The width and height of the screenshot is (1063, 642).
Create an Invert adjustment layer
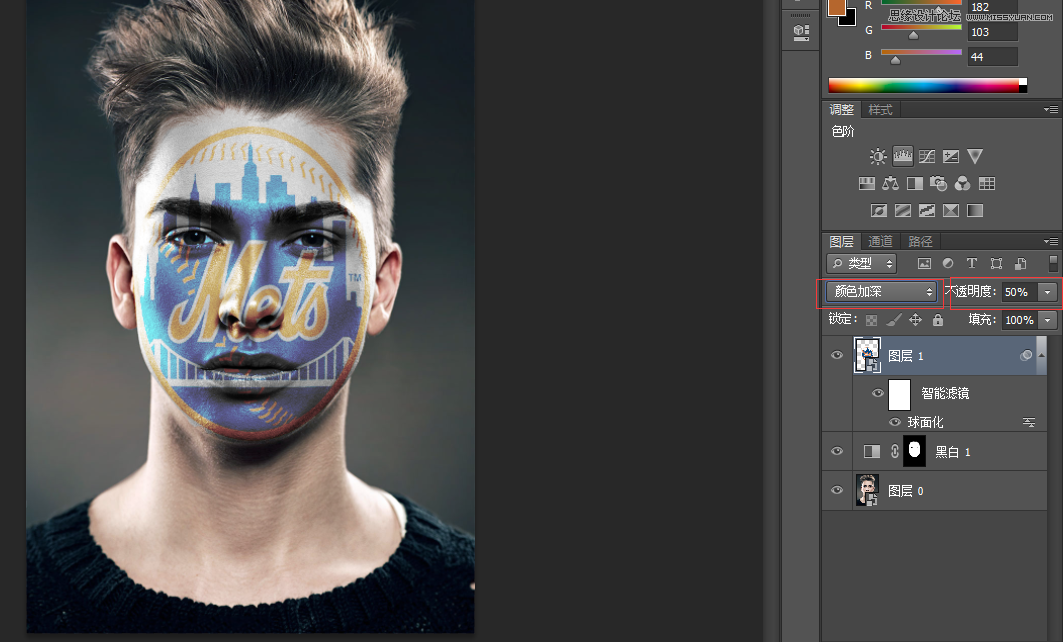click(x=879, y=211)
